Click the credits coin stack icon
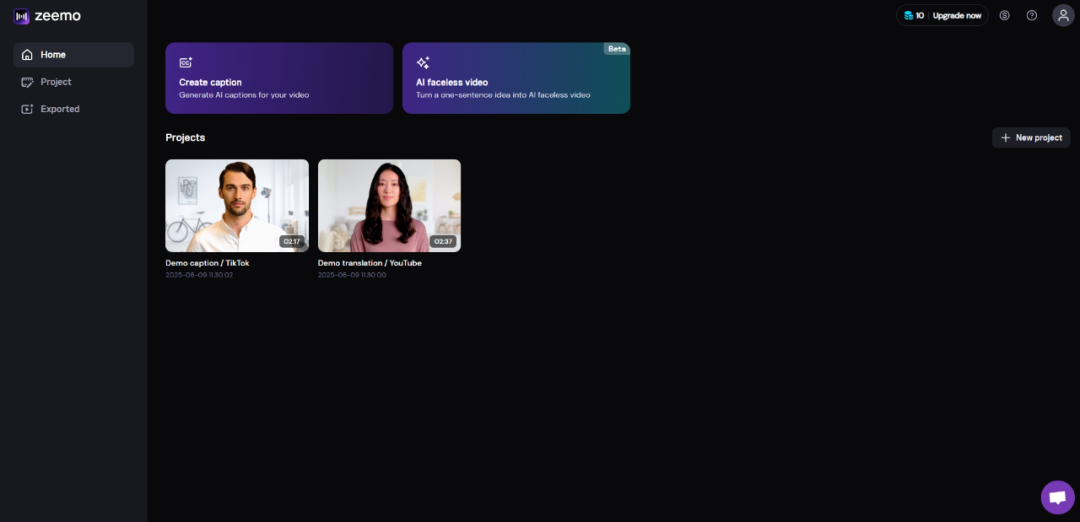Image resolution: width=1080 pixels, height=522 pixels. click(x=908, y=15)
